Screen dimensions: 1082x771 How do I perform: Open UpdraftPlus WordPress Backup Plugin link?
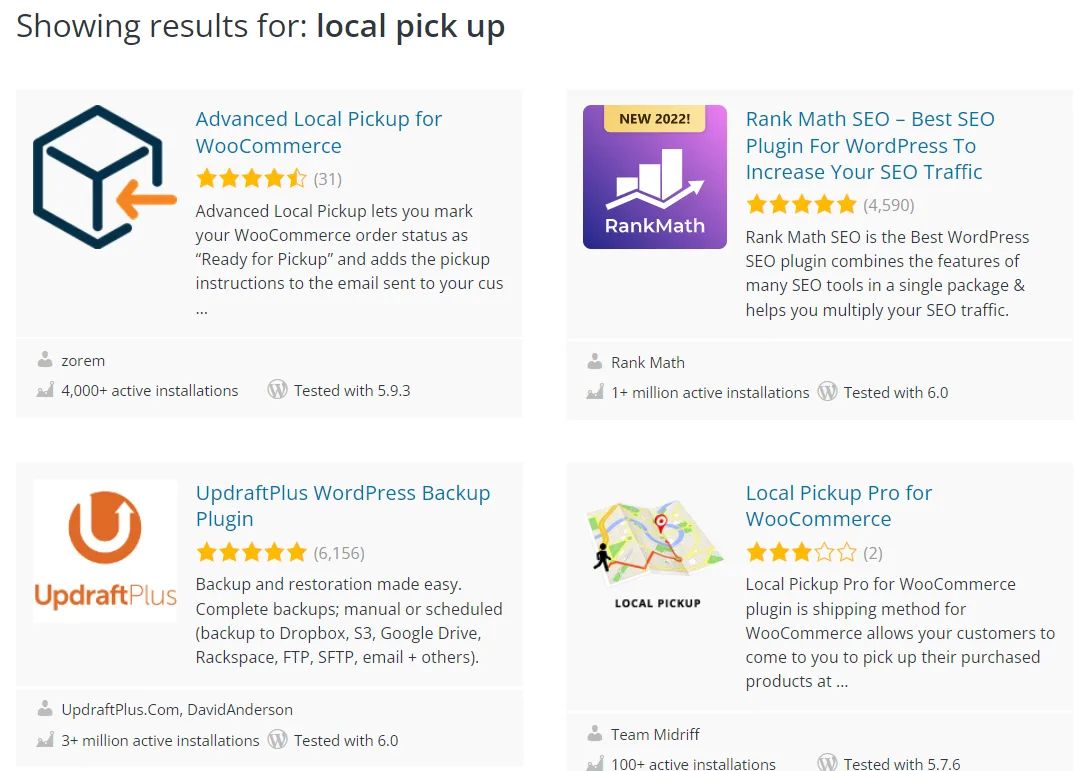[x=342, y=506]
